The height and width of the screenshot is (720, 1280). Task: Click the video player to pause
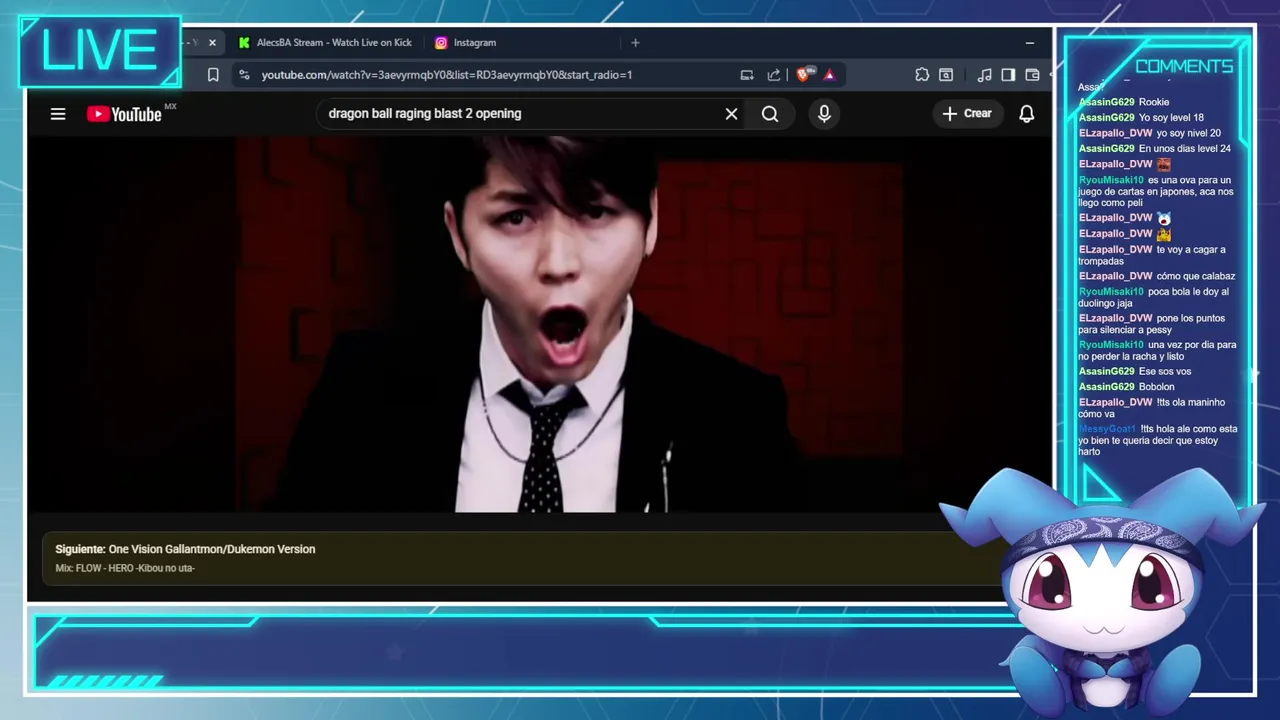539,325
